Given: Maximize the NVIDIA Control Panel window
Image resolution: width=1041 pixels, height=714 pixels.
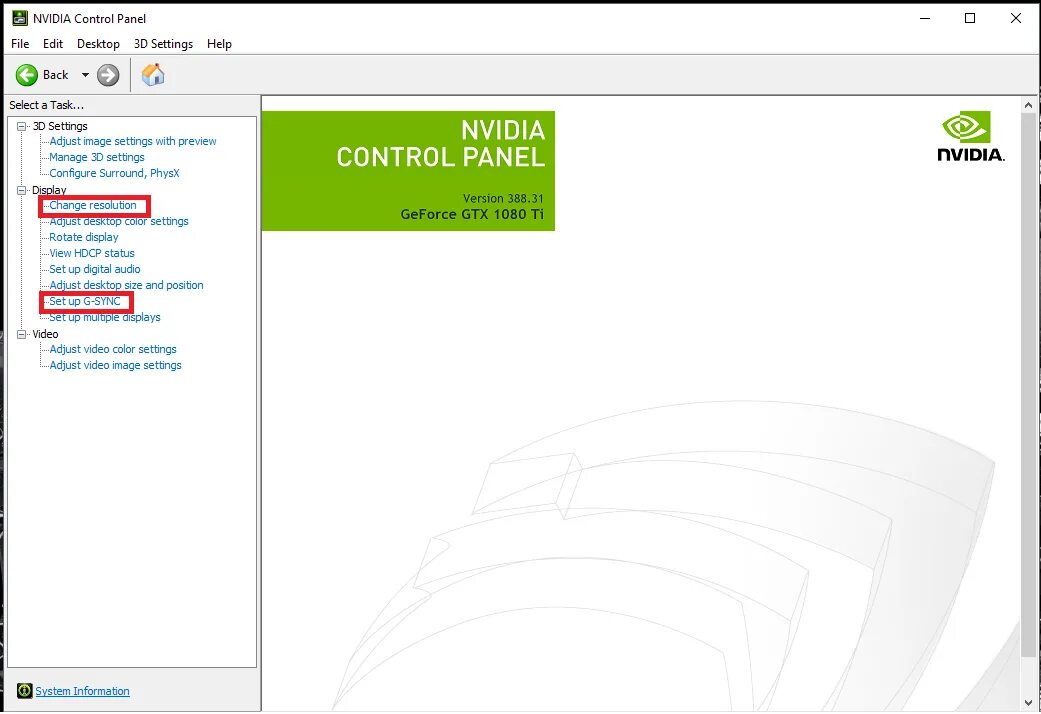Looking at the screenshot, I should coord(970,19).
